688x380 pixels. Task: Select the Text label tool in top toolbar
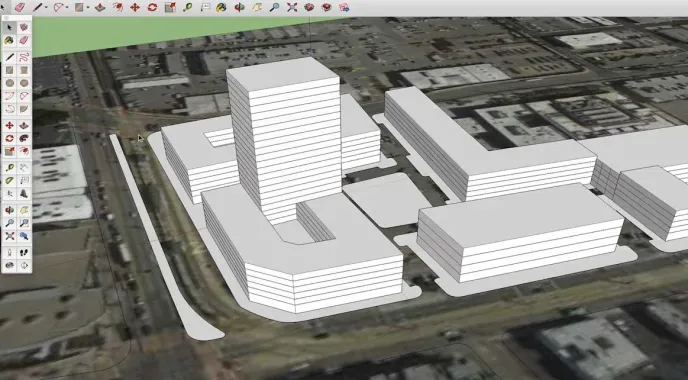tap(205, 7)
